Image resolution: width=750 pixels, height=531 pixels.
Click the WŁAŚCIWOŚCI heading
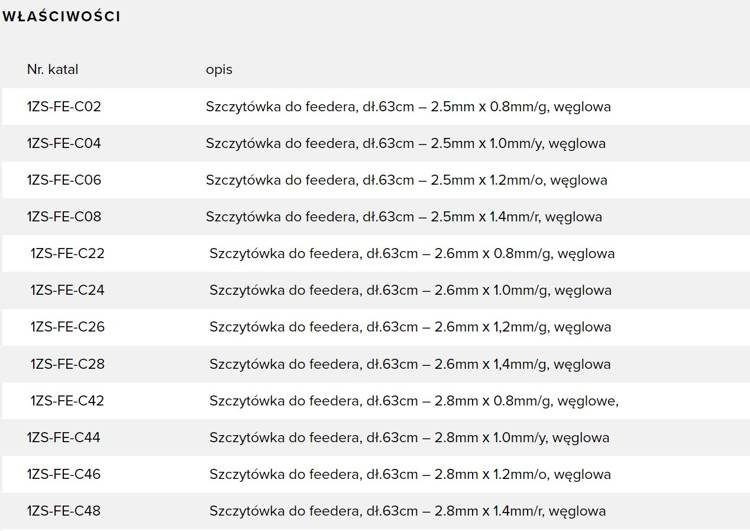tap(61, 17)
